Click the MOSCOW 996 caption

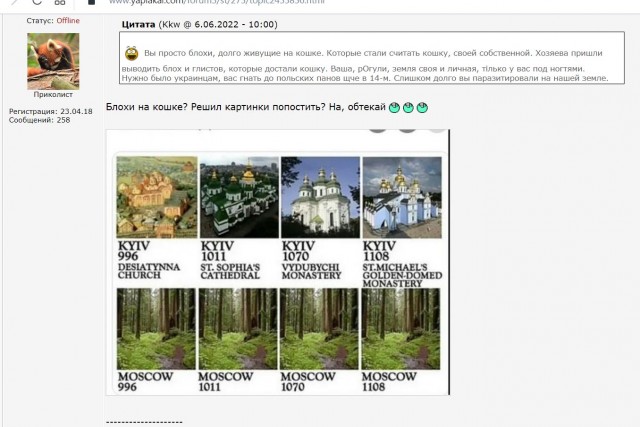[145, 382]
